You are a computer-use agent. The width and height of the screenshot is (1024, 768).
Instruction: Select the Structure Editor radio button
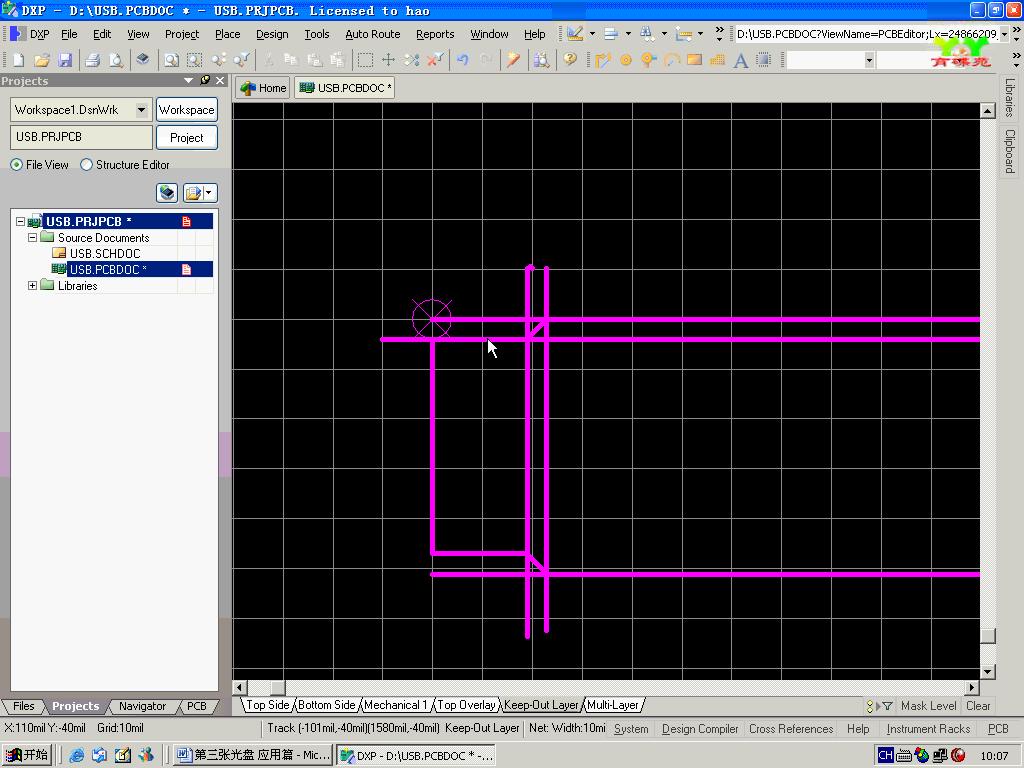tap(86, 165)
